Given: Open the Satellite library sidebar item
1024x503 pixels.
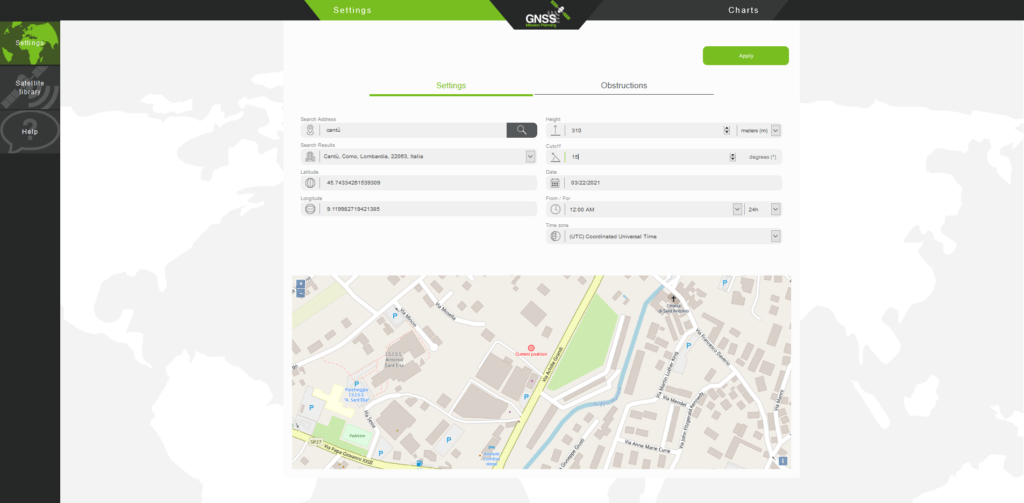Looking at the screenshot, I should pos(30,87).
